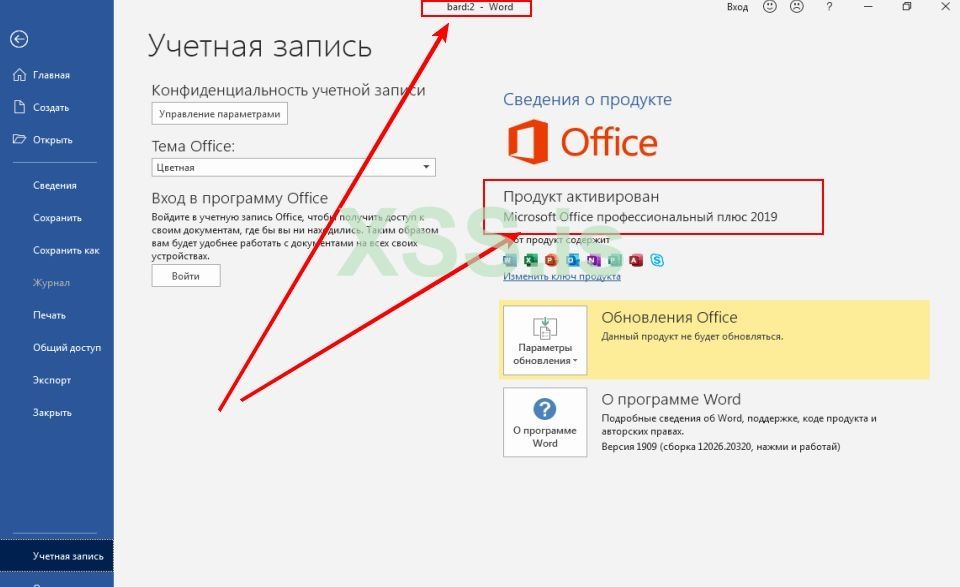Open the Главная home page

51,75
